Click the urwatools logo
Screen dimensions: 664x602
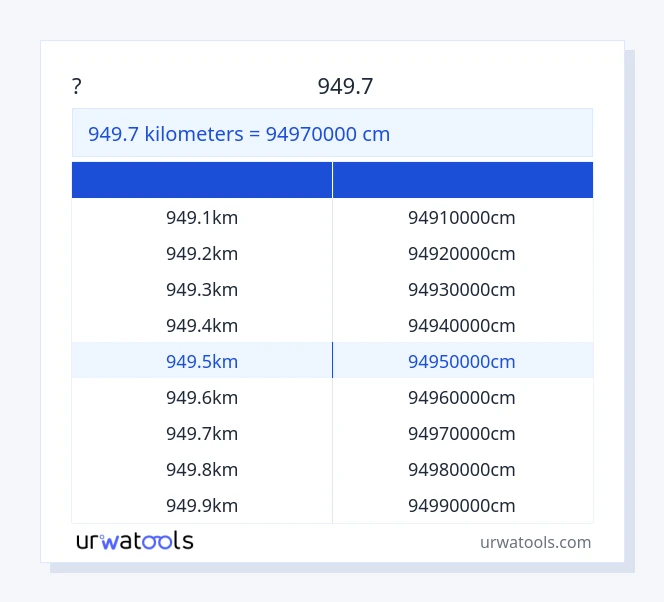(x=135, y=541)
